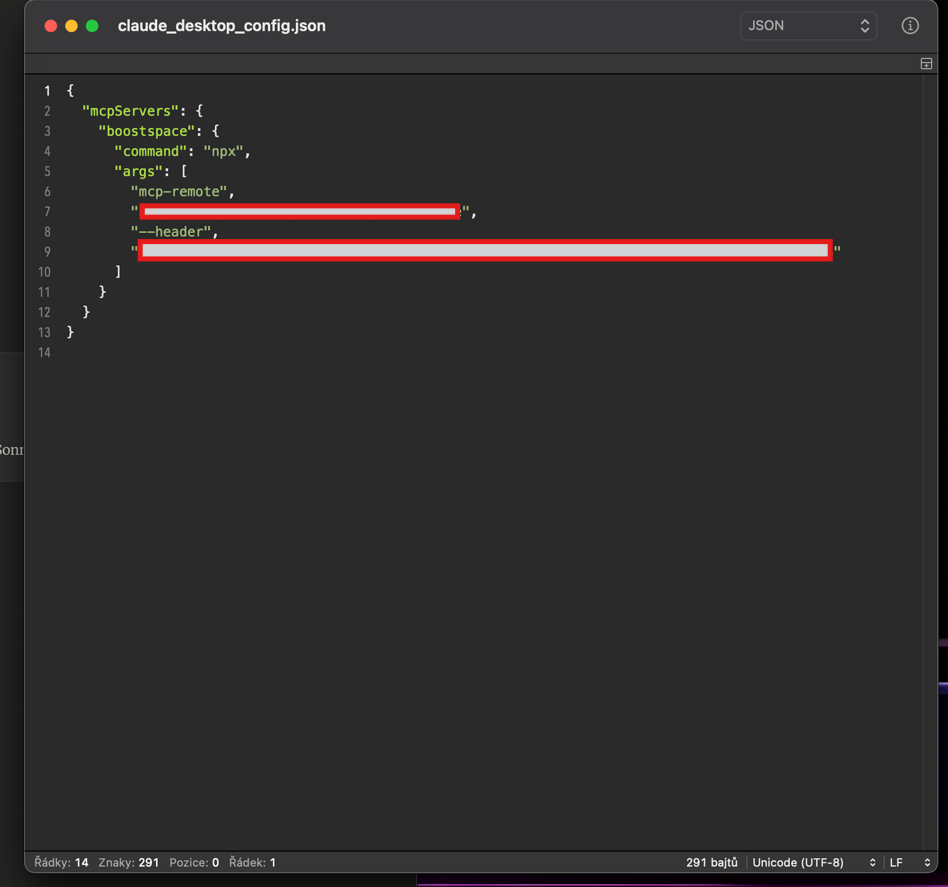Screen dimensions: 948x887
Task: Click the claude_desktop_config.json window title
Action: tap(221, 26)
